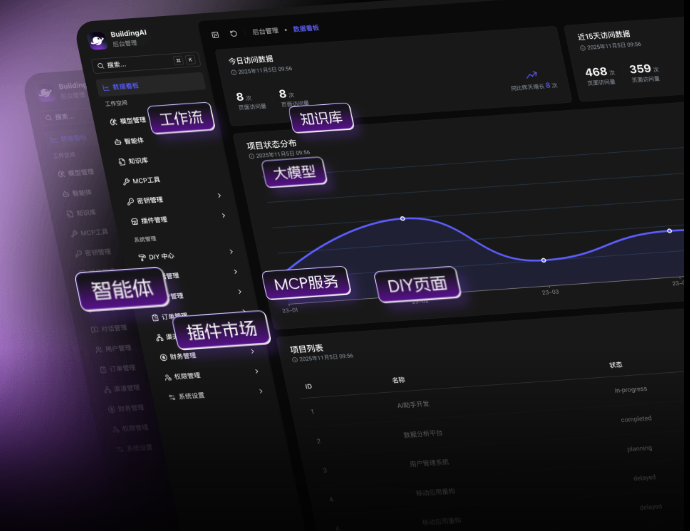Click the 数据分析平台 project row name
This screenshot has width=690, height=531.
[x=423, y=434]
